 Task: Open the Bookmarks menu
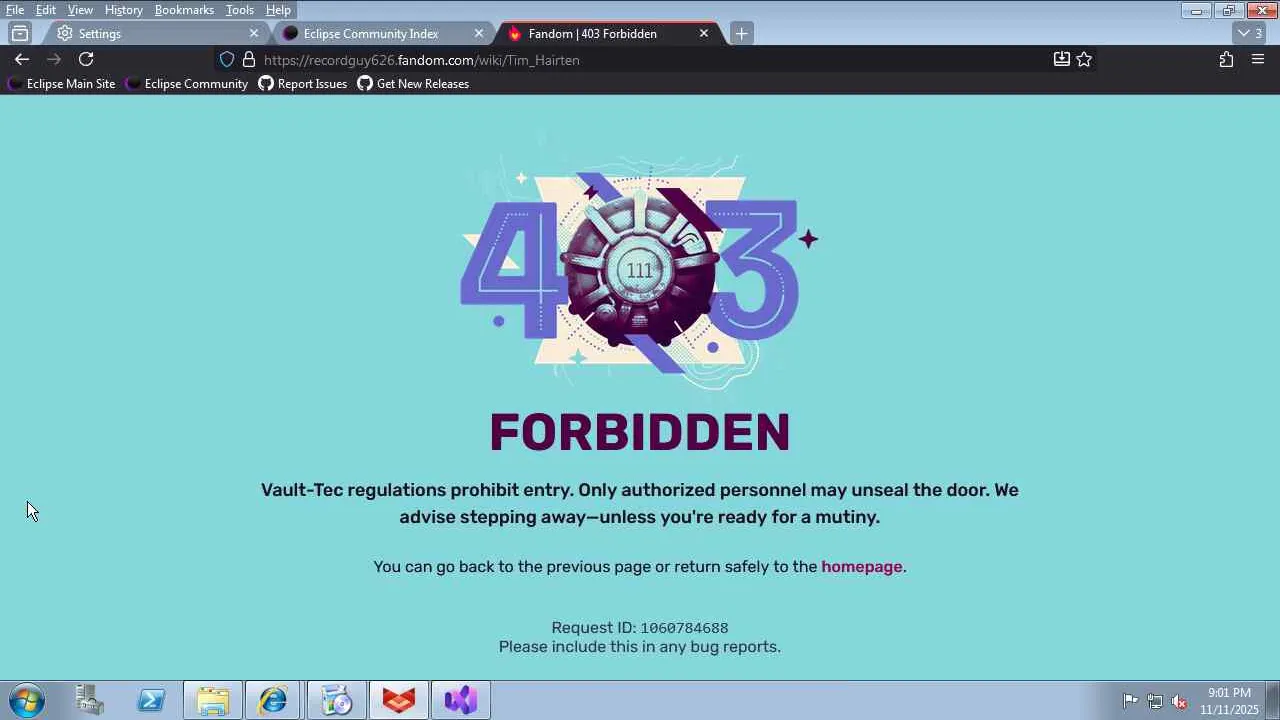(x=184, y=10)
